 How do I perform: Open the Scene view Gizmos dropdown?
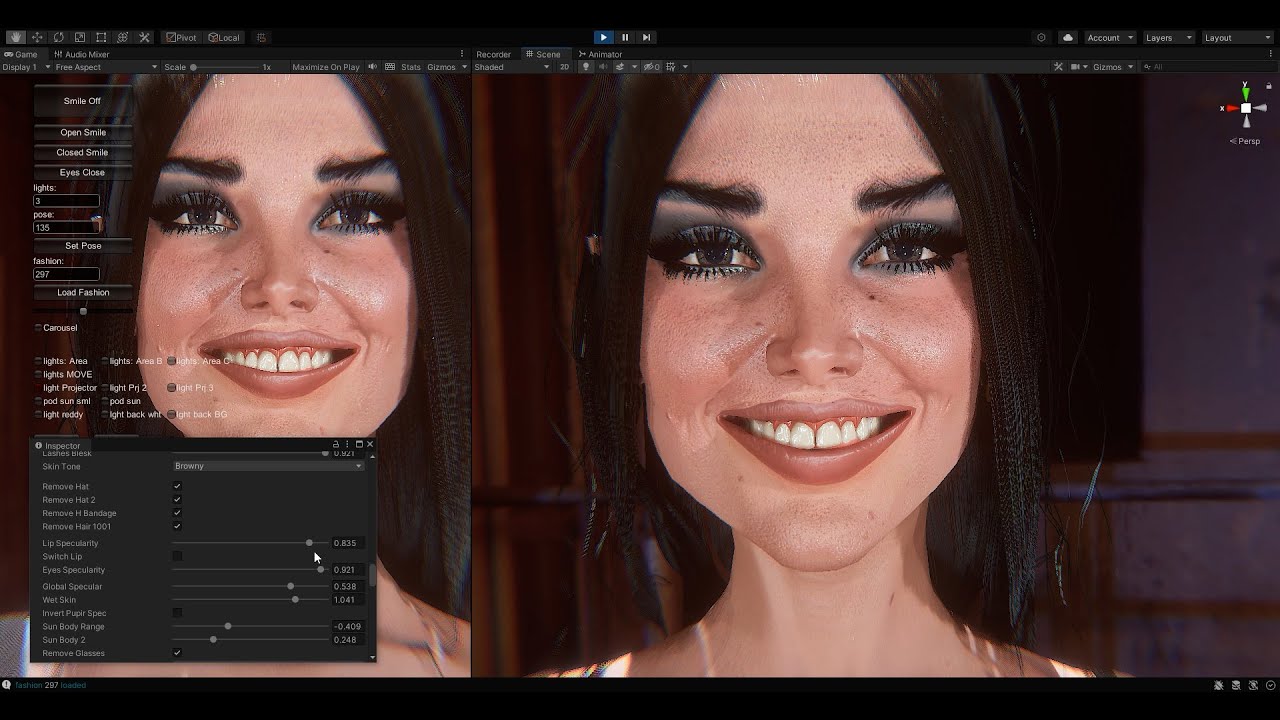(x=1113, y=67)
